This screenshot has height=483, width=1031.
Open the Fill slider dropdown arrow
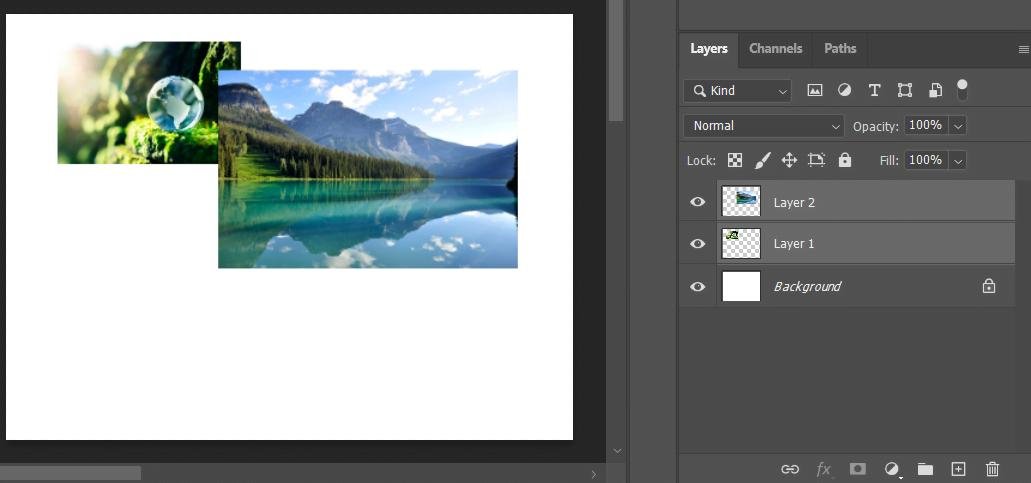pos(958,160)
